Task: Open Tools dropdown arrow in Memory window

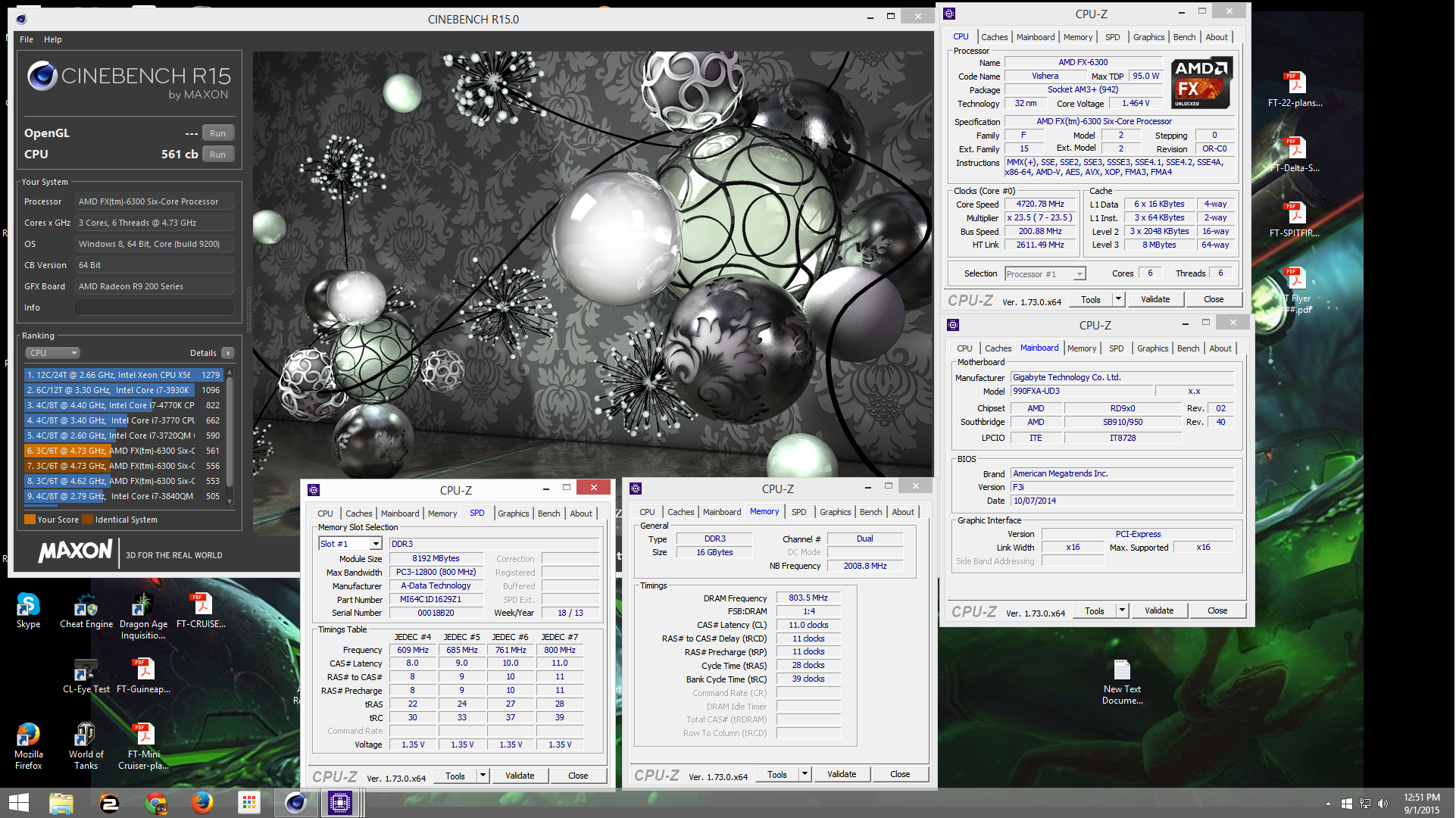Action: click(x=805, y=774)
